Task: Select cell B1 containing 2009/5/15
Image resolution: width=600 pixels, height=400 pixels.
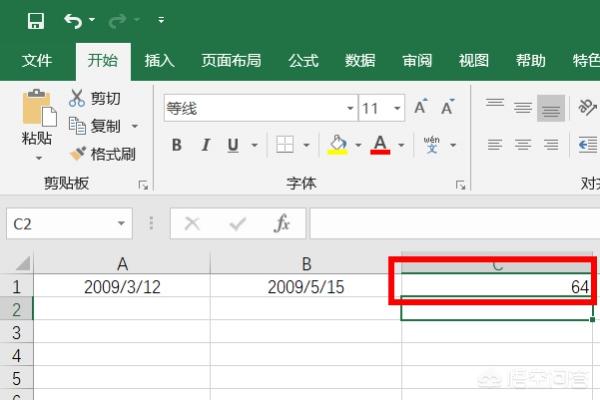Action: tap(306, 286)
